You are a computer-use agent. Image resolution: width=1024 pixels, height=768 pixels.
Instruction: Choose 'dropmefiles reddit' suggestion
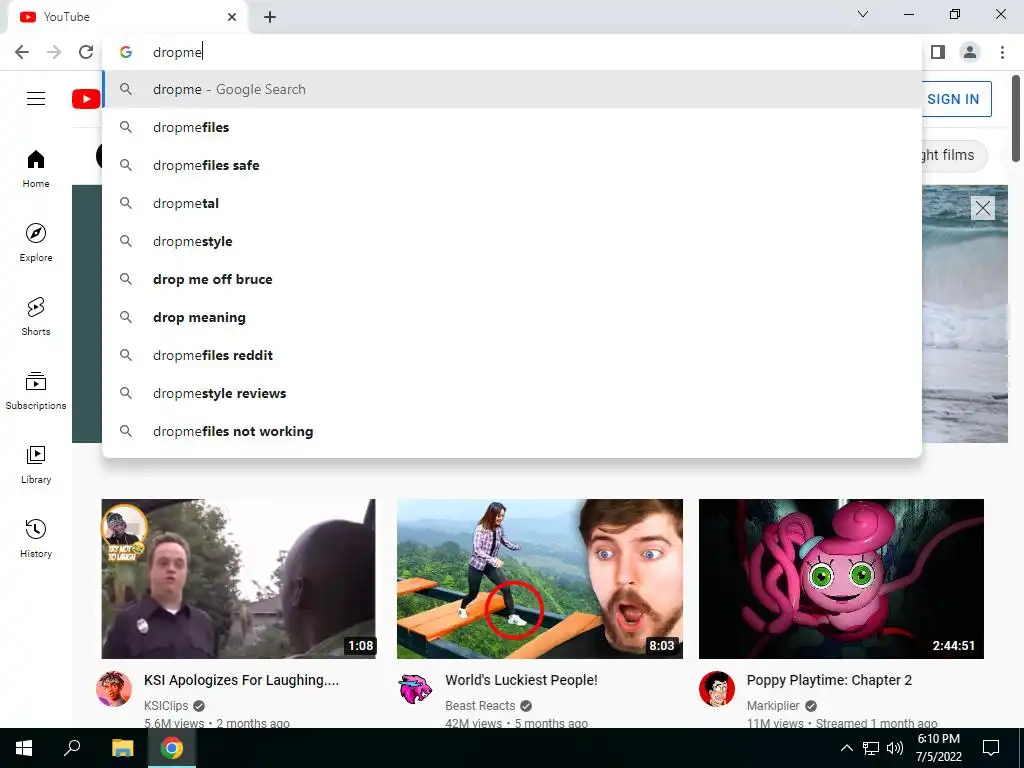tap(512, 355)
